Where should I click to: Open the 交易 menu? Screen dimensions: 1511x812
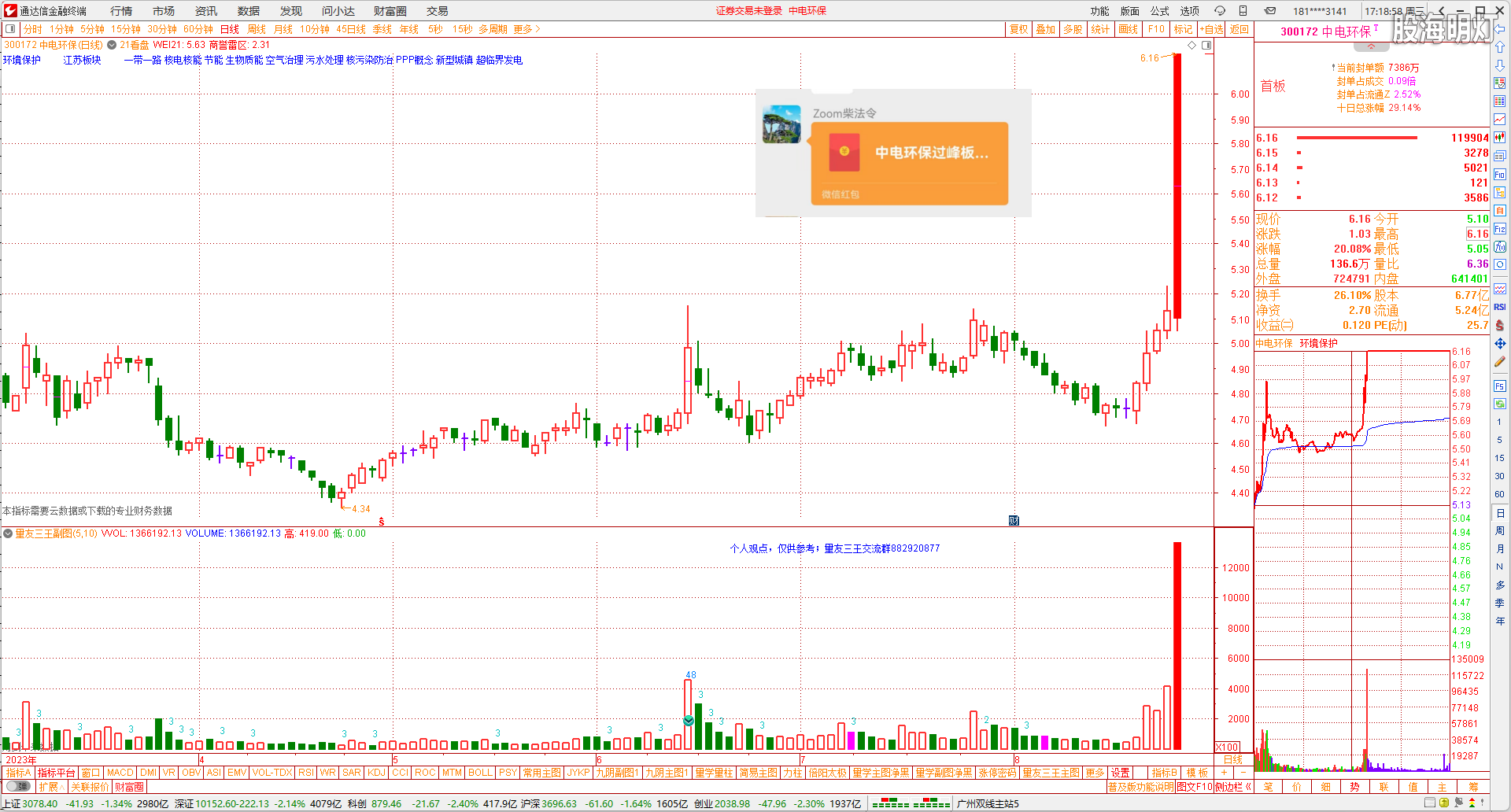tap(438, 11)
